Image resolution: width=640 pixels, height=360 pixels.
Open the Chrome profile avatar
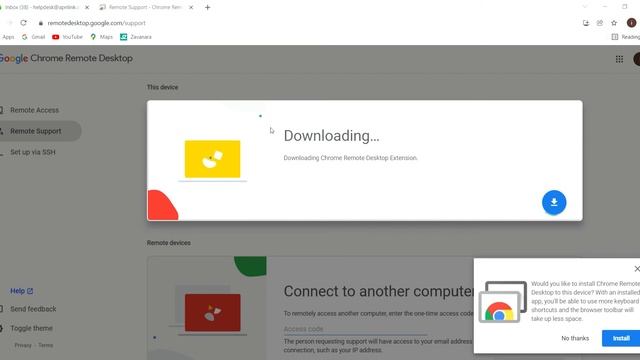(631, 23)
